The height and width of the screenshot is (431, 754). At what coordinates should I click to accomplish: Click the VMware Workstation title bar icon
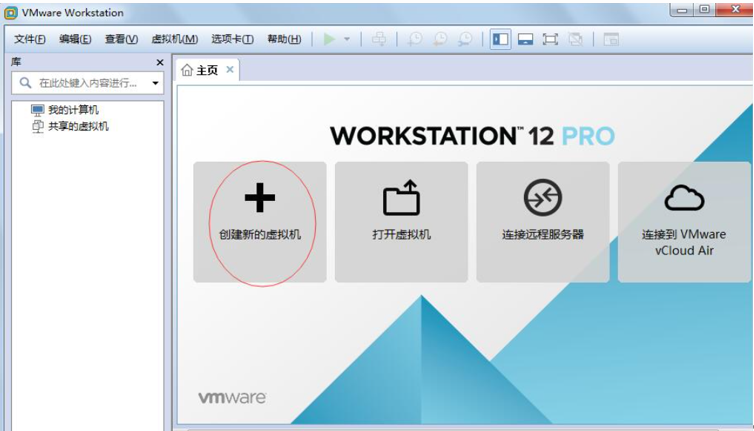pos(11,13)
